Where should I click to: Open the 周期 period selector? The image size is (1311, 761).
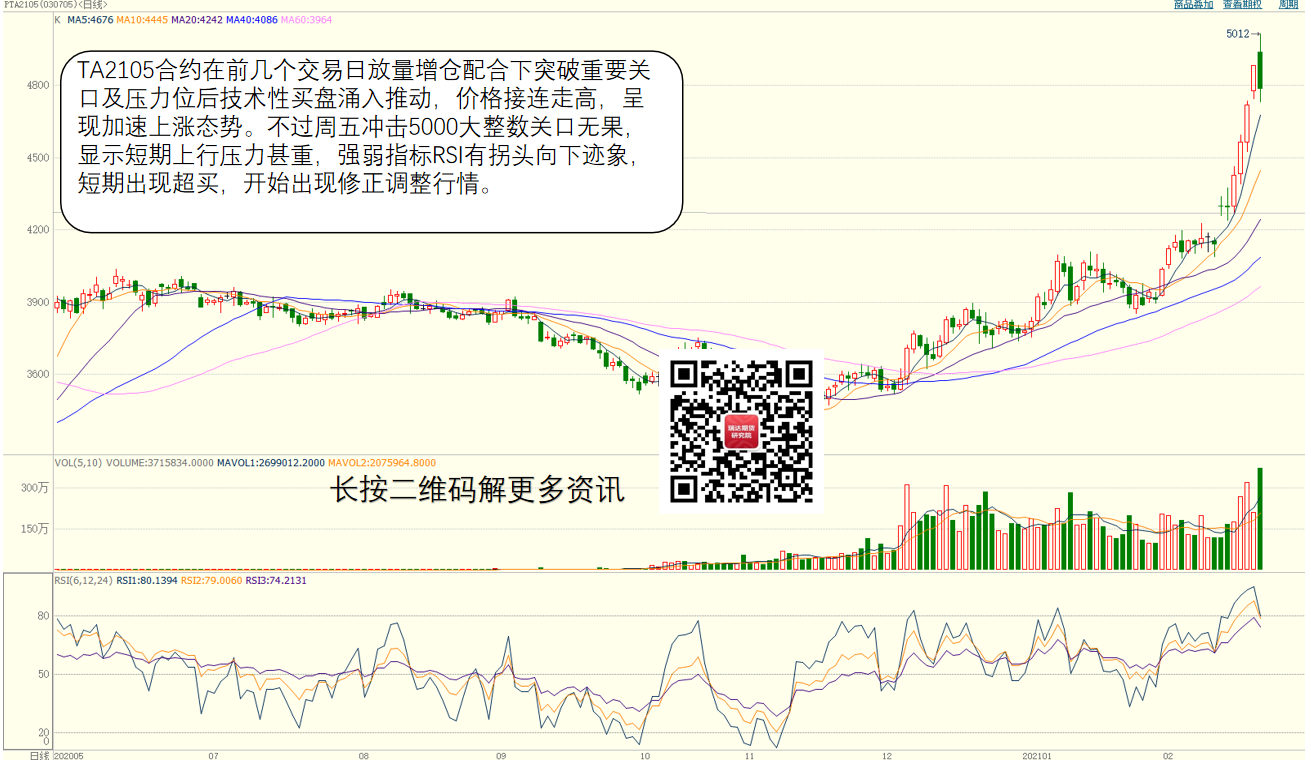[x=1288, y=5]
